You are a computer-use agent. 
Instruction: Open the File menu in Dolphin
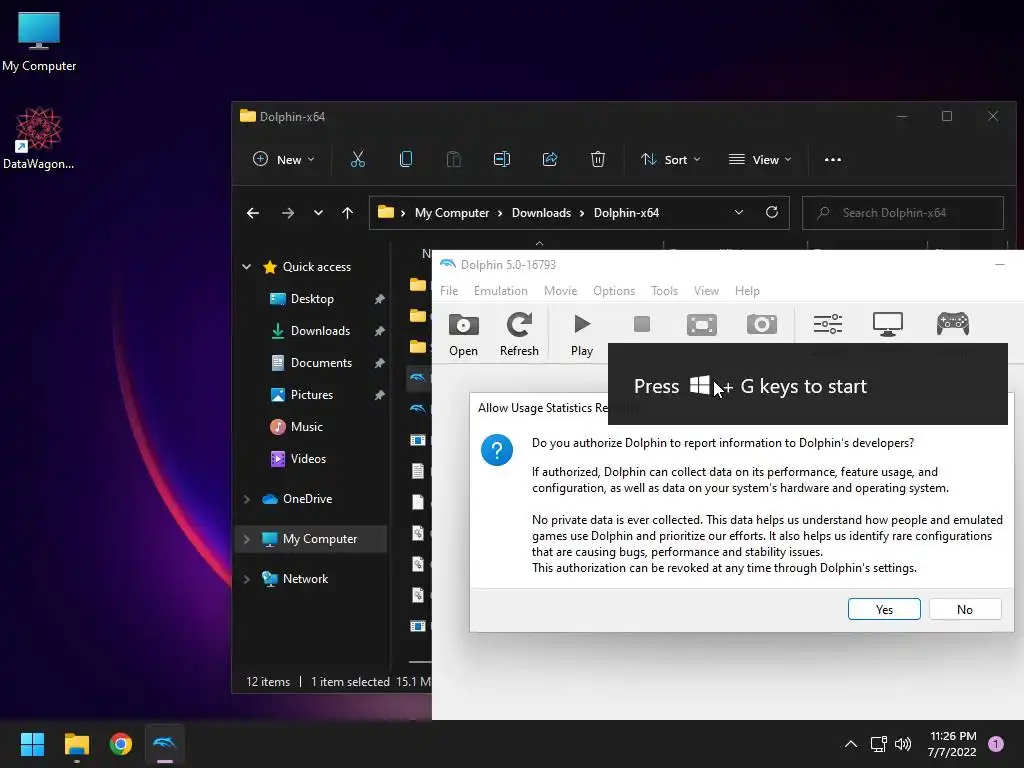point(449,291)
